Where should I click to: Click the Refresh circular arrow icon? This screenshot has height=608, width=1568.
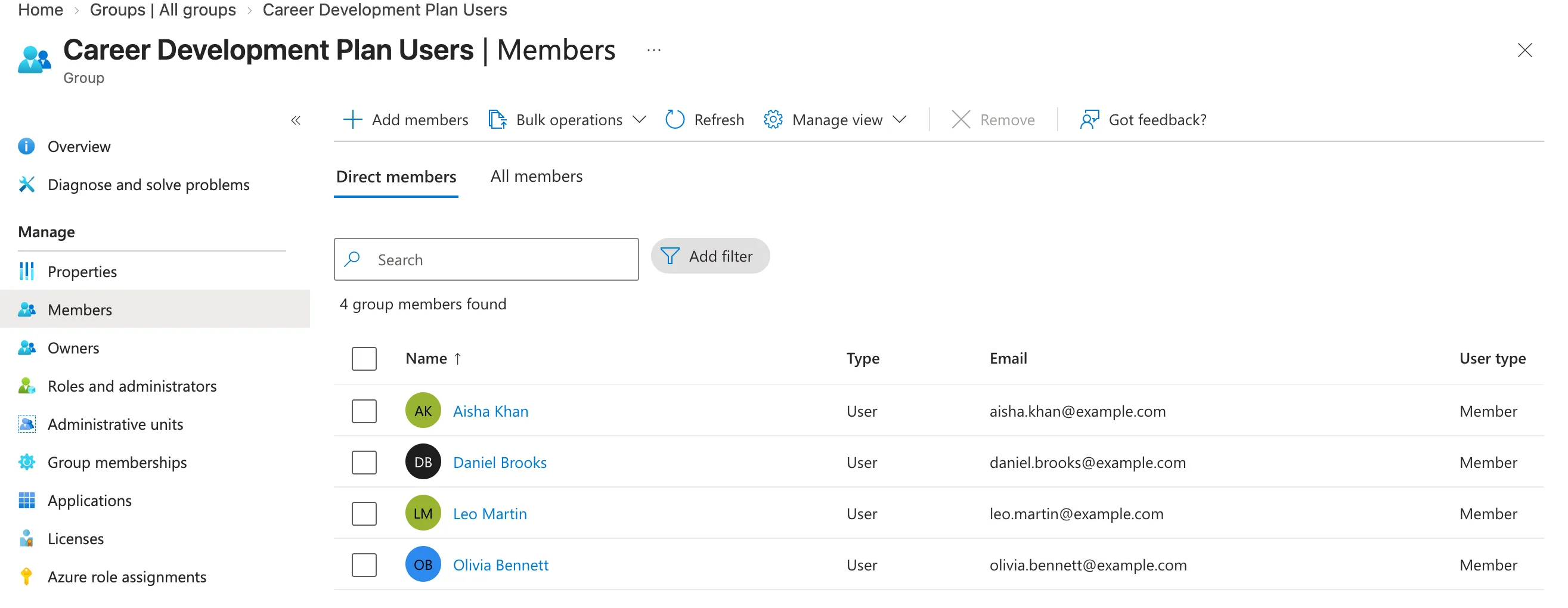point(675,120)
